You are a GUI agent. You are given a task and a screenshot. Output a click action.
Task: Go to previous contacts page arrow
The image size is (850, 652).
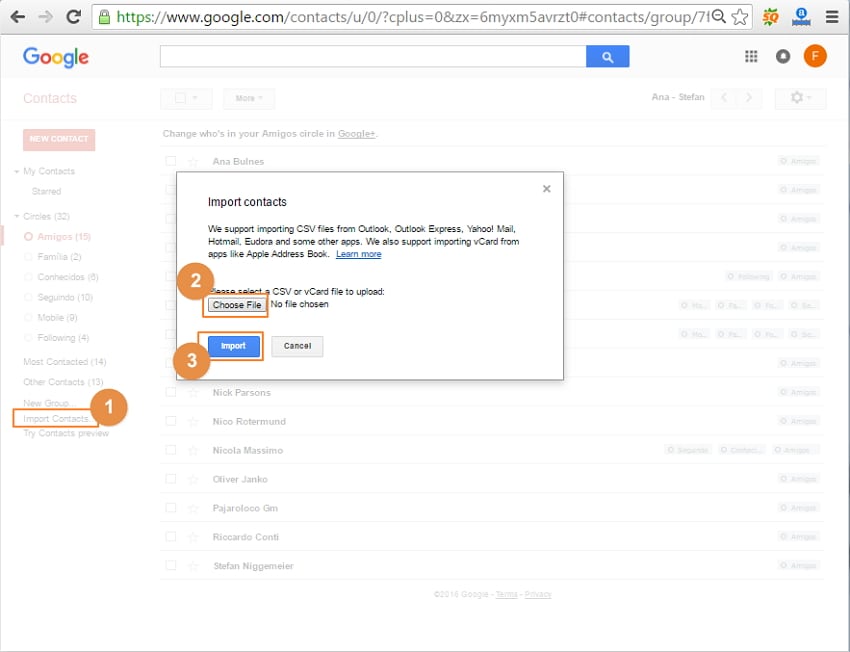click(724, 98)
